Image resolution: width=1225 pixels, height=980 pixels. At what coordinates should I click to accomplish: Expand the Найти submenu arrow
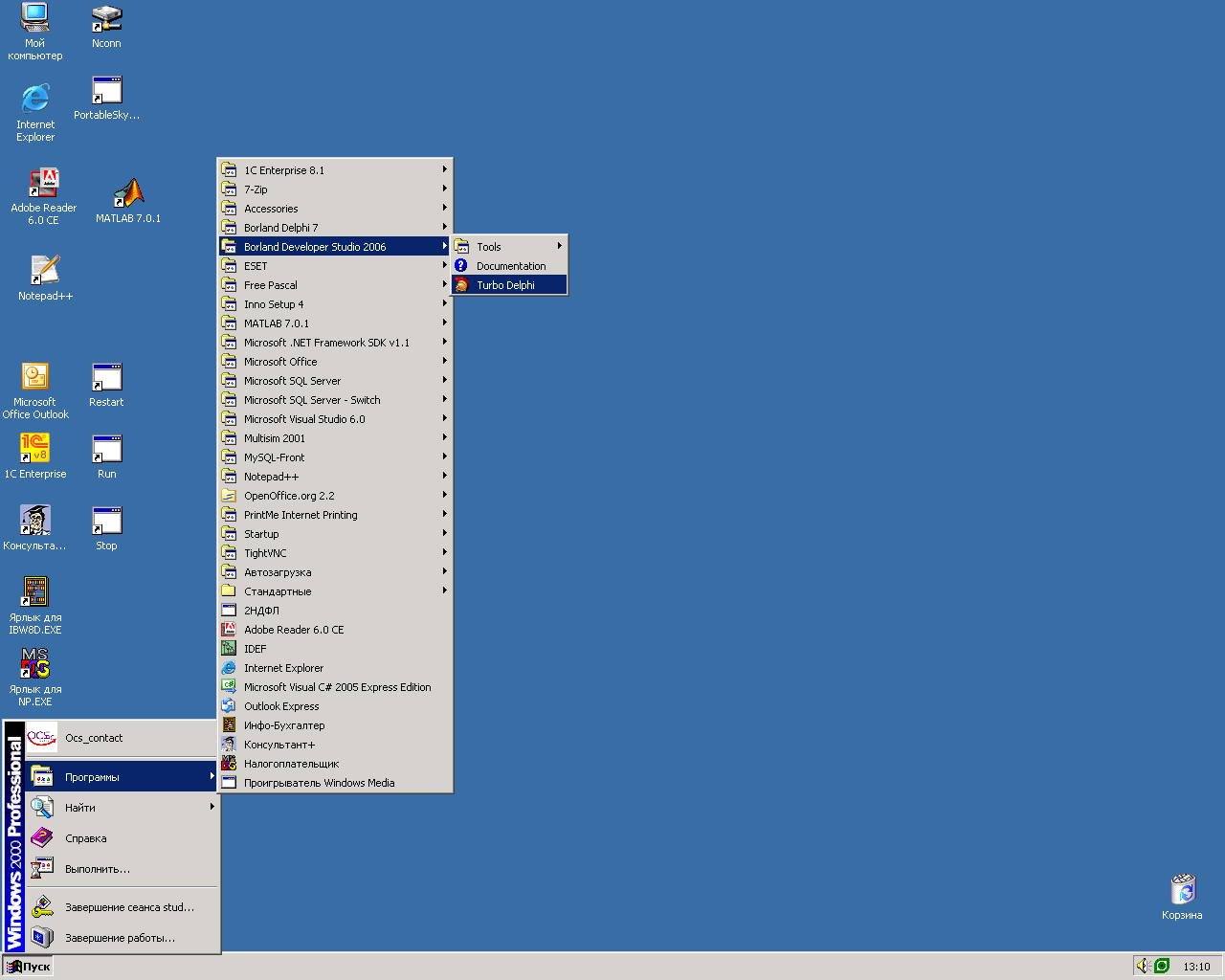pos(212,807)
